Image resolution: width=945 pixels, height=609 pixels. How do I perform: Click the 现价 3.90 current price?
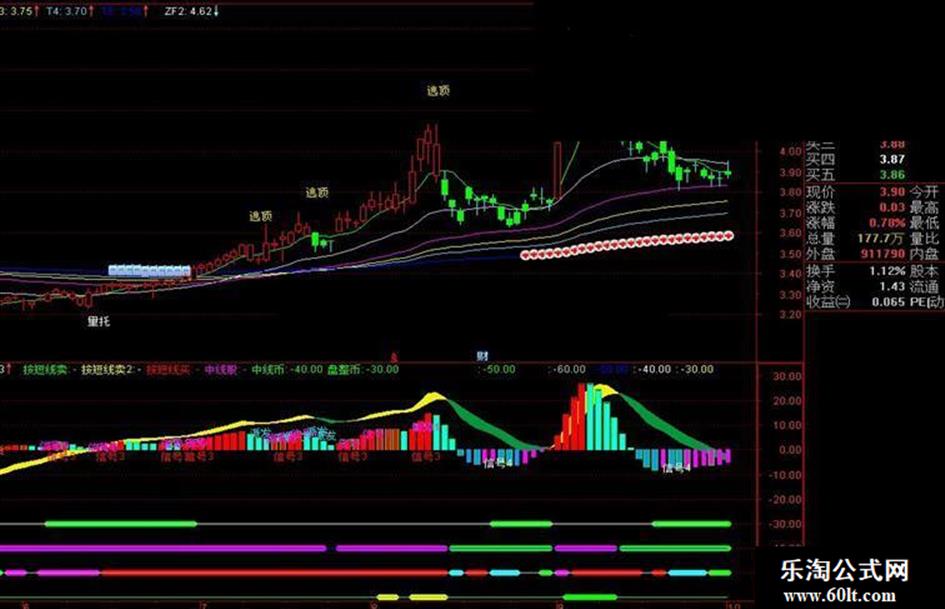(x=855, y=192)
